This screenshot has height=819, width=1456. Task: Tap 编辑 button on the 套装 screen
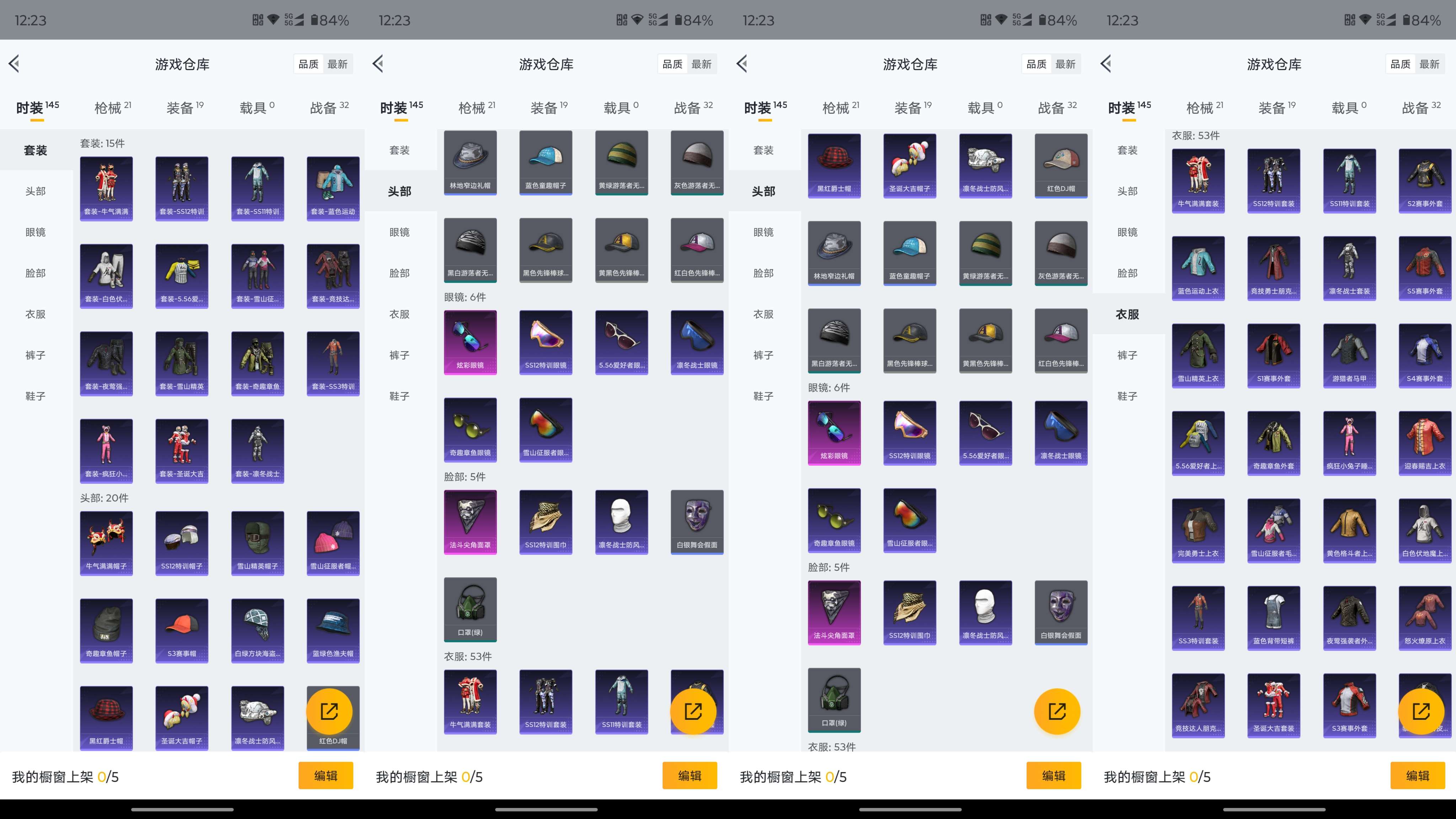click(326, 776)
